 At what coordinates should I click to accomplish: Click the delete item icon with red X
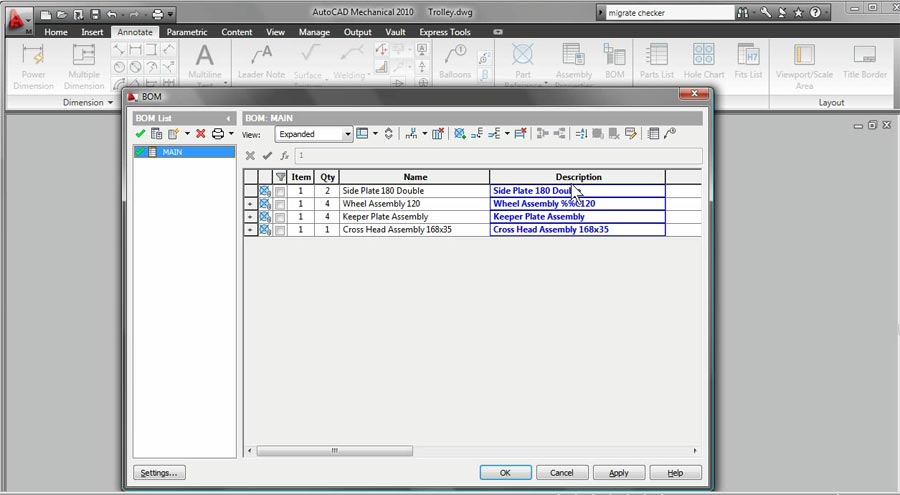[x=521, y=134]
